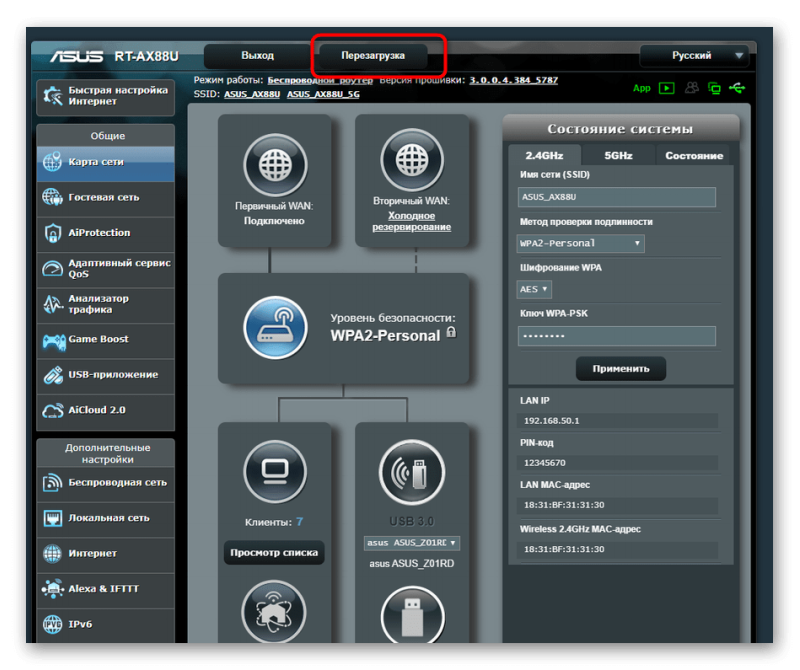Select the Первичный WAN globe icon
This screenshot has height=670, width=800.
click(x=276, y=165)
